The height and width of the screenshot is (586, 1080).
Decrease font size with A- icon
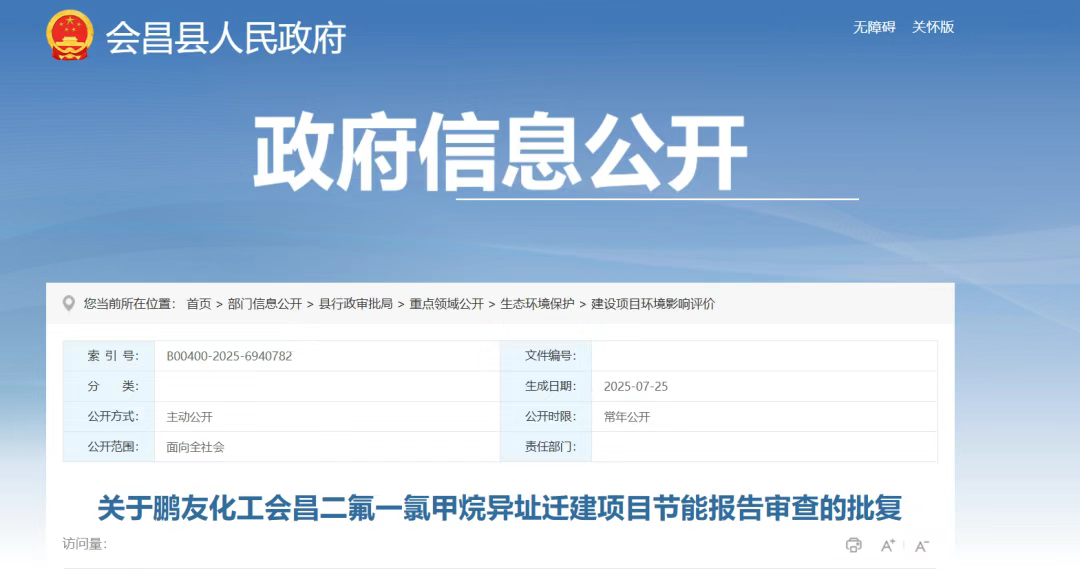click(x=922, y=546)
